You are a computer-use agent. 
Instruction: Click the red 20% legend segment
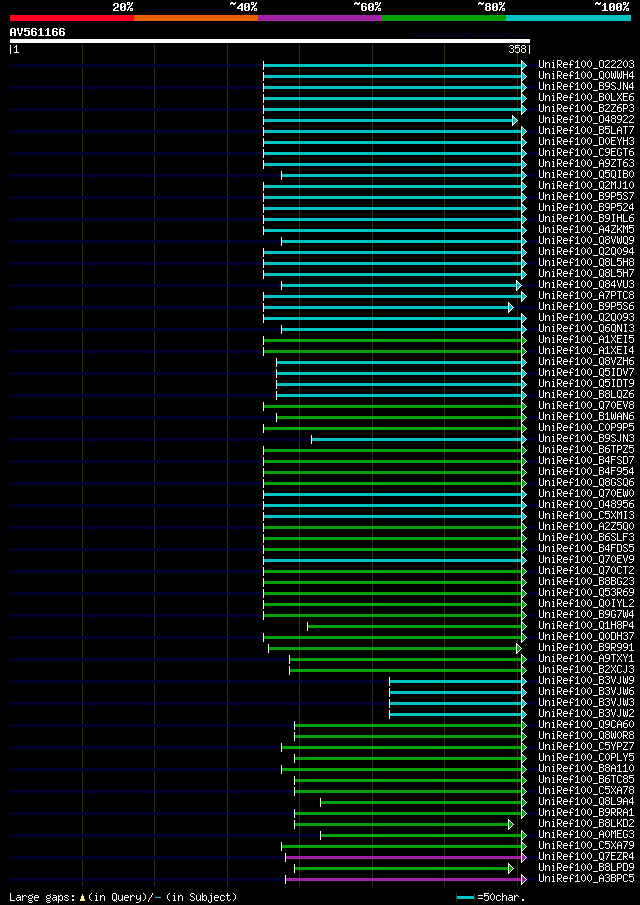[72, 18]
